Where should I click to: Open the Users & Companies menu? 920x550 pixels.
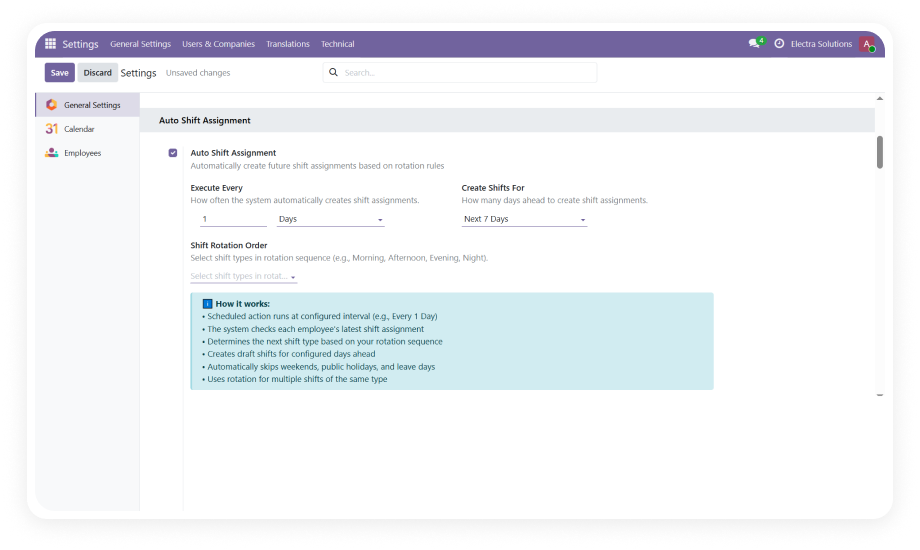(x=218, y=44)
